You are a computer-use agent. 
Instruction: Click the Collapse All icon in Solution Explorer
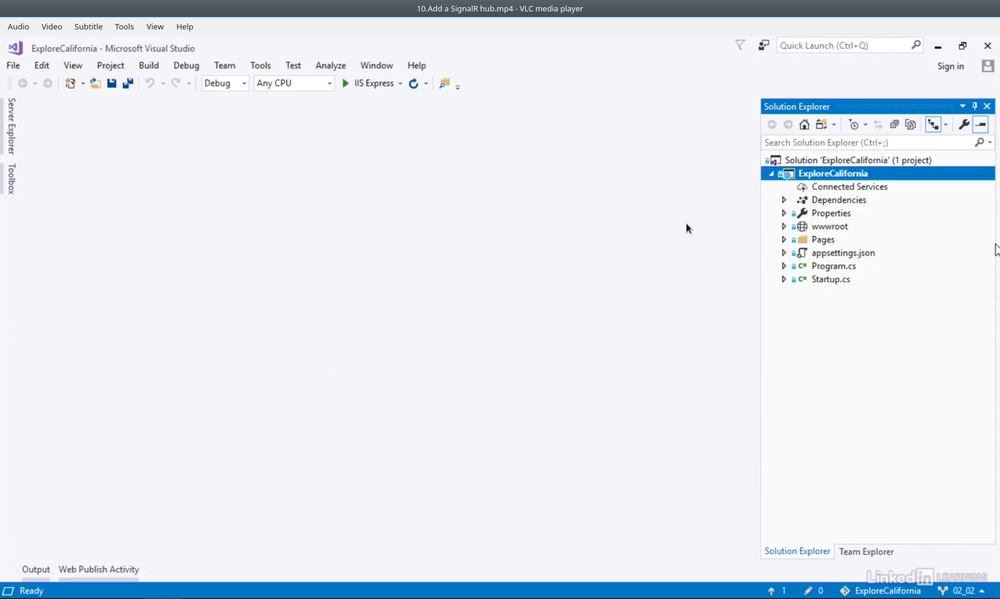[x=894, y=124]
